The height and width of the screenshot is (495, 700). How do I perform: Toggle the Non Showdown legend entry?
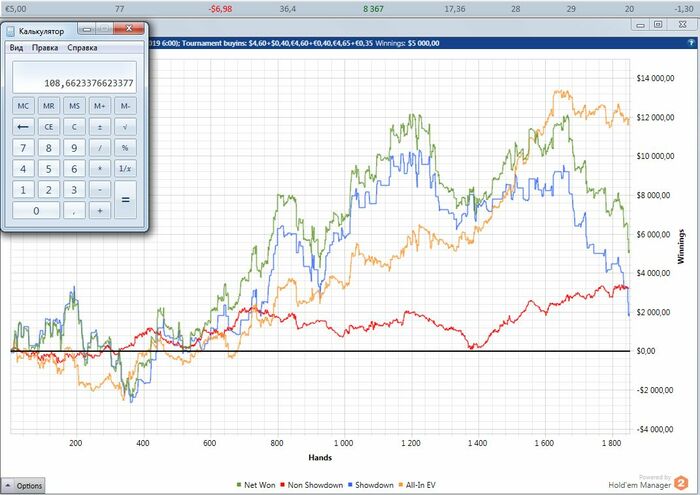pos(312,485)
